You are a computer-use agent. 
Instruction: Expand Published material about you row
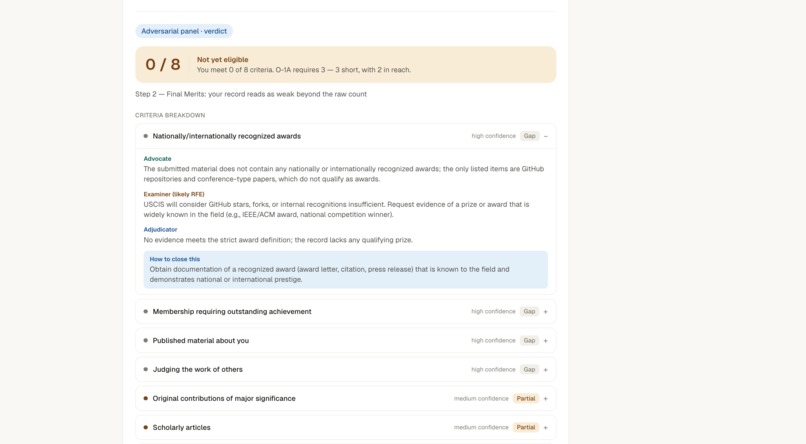click(x=545, y=341)
